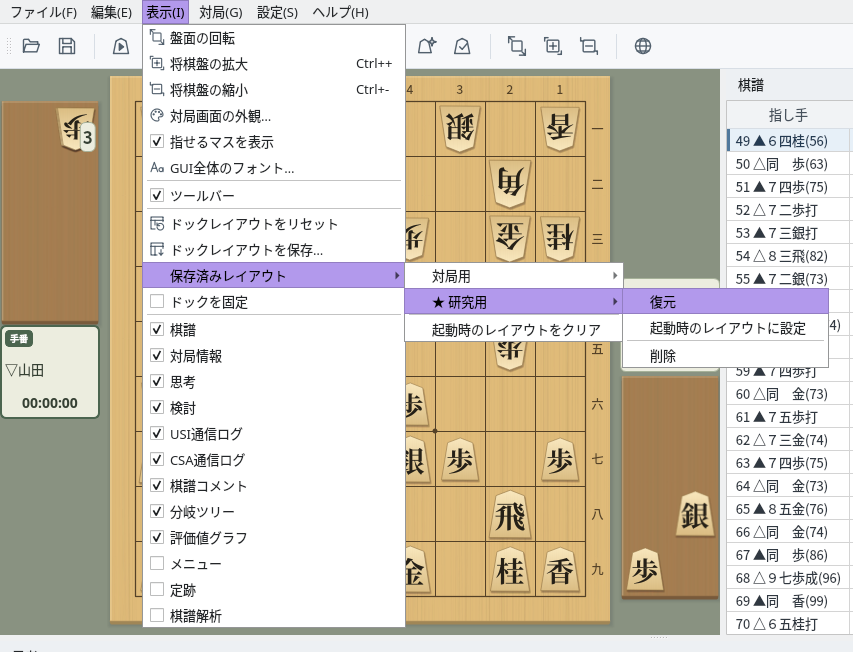Open the ファイル(F) menu
Viewport: 853px width, 652px height.
tap(44, 12)
